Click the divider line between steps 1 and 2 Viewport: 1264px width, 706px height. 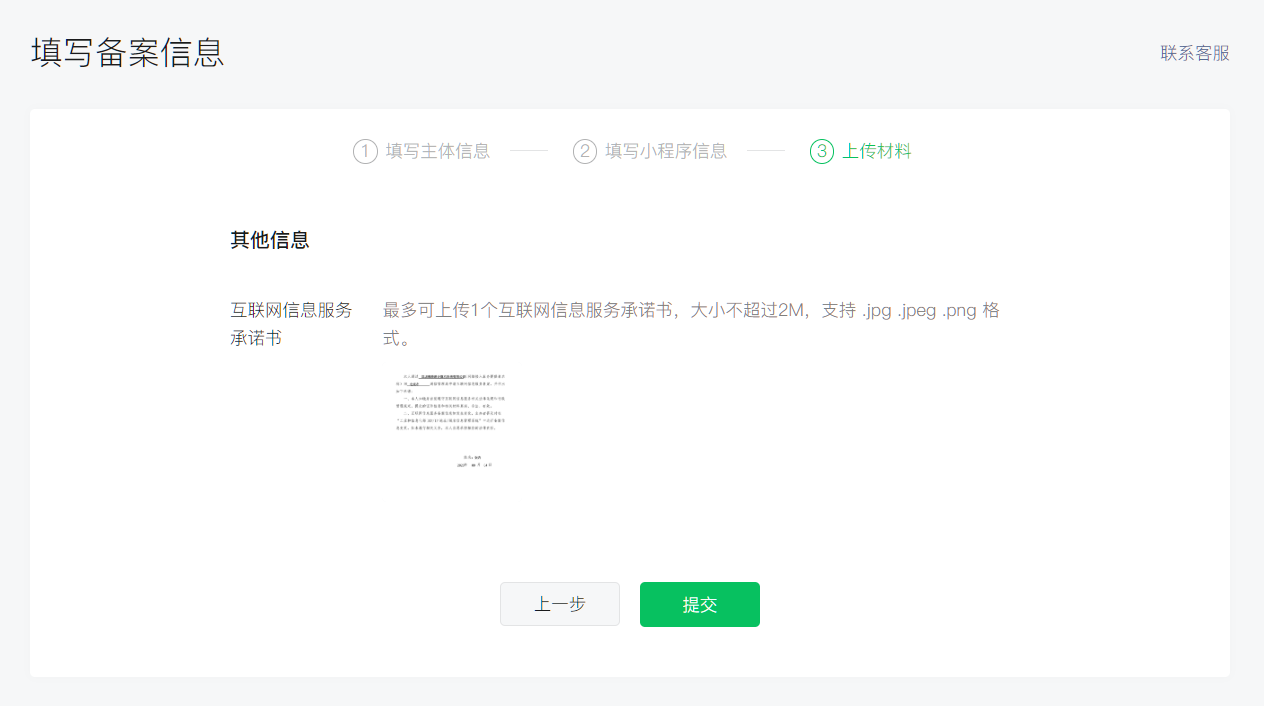529,151
